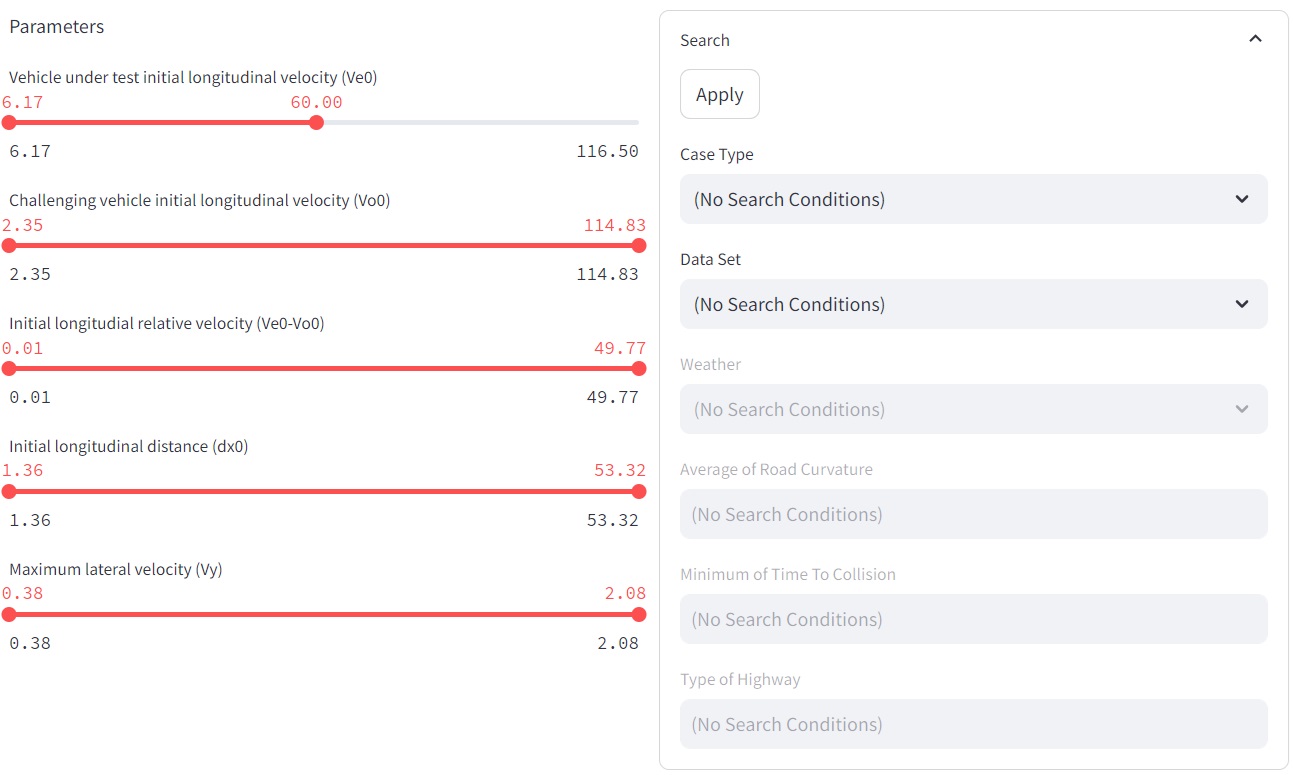Click the Vo0 slider minimum handle at 2.35
Viewport: 1293px width, 775px height.
[x=9, y=245]
